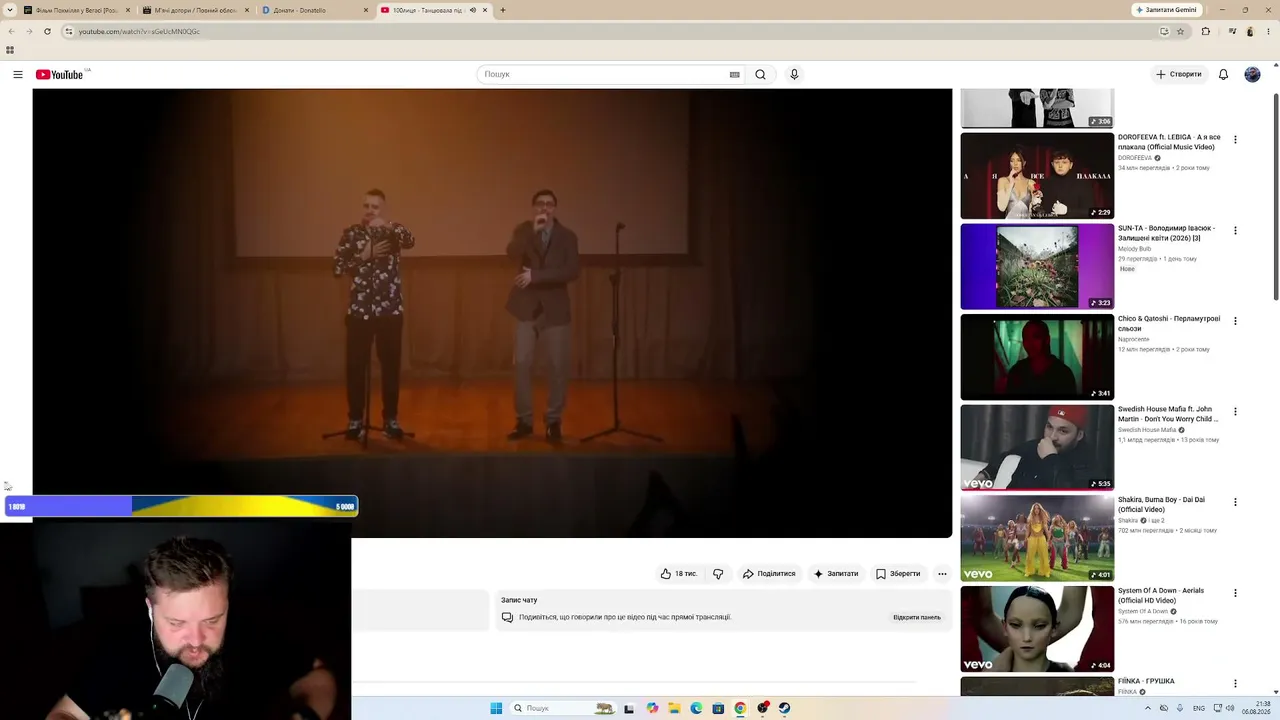Share the video via Поділитися
The image size is (1280, 720).
769,574
